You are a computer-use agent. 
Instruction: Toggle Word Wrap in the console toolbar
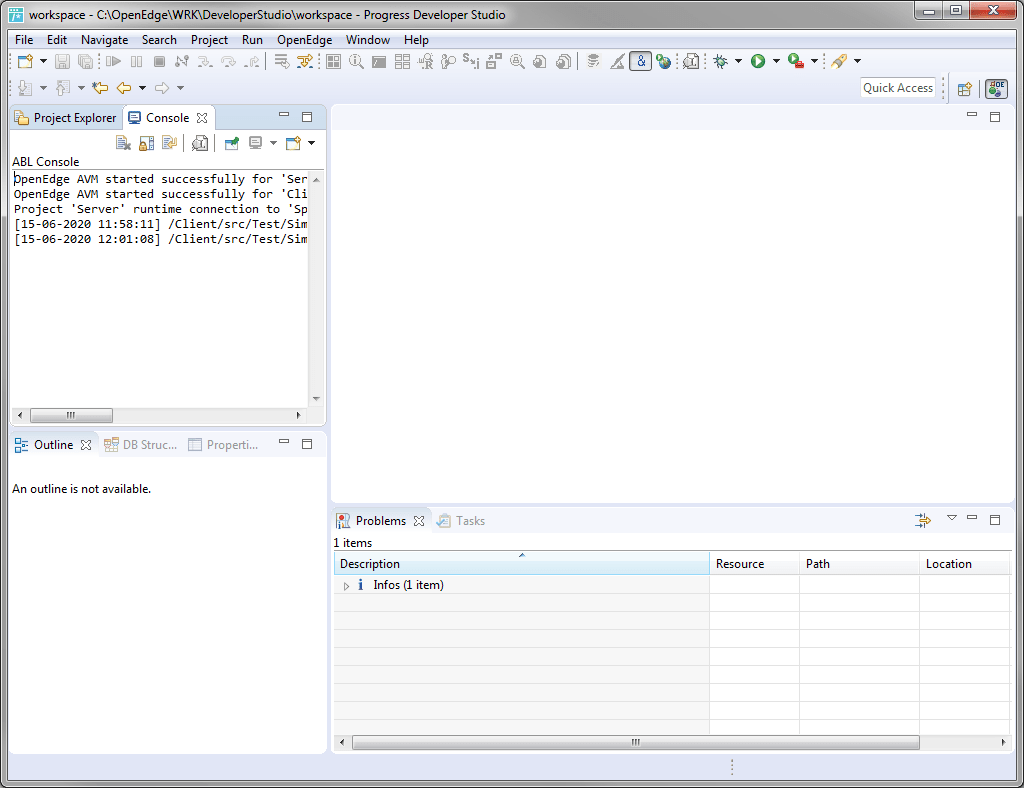tap(170, 143)
